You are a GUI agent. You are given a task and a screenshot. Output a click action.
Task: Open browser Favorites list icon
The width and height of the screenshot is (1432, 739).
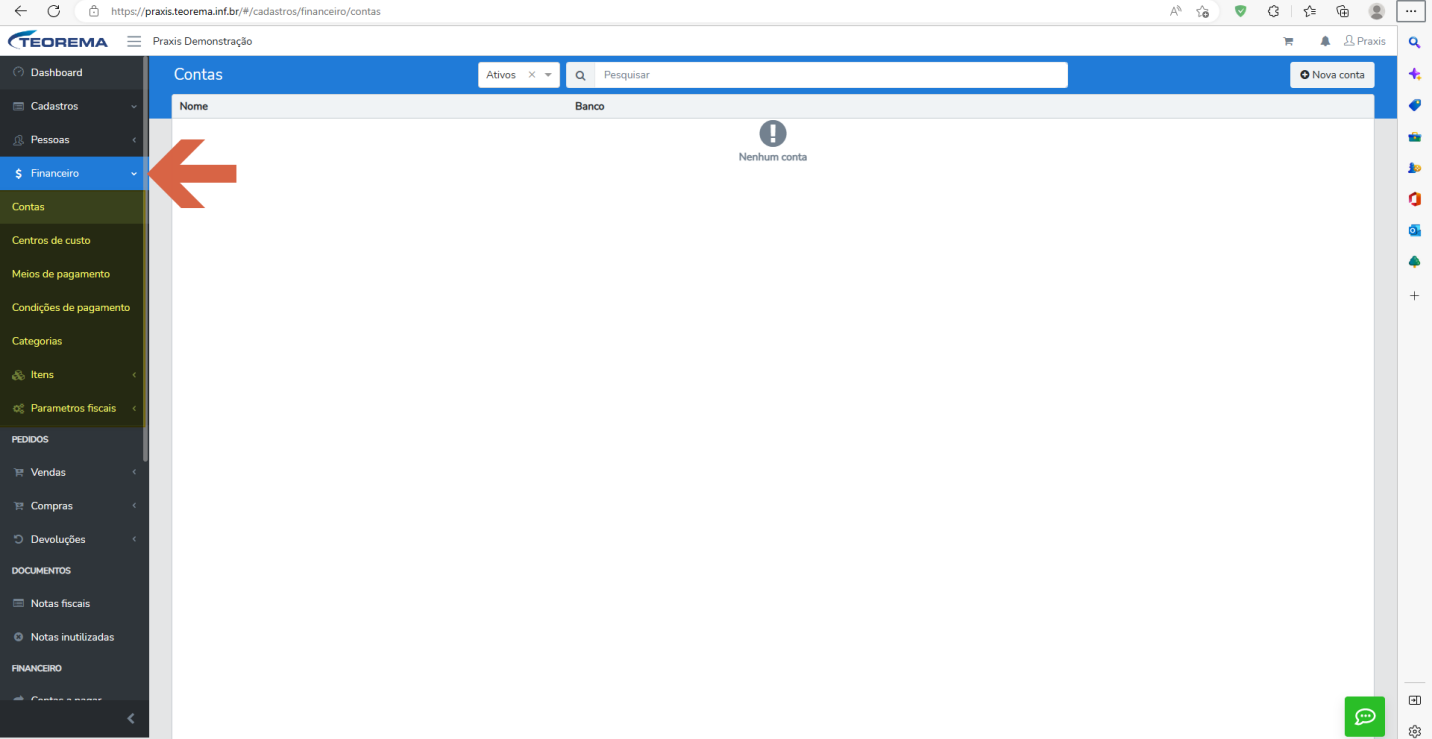coord(1309,11)
